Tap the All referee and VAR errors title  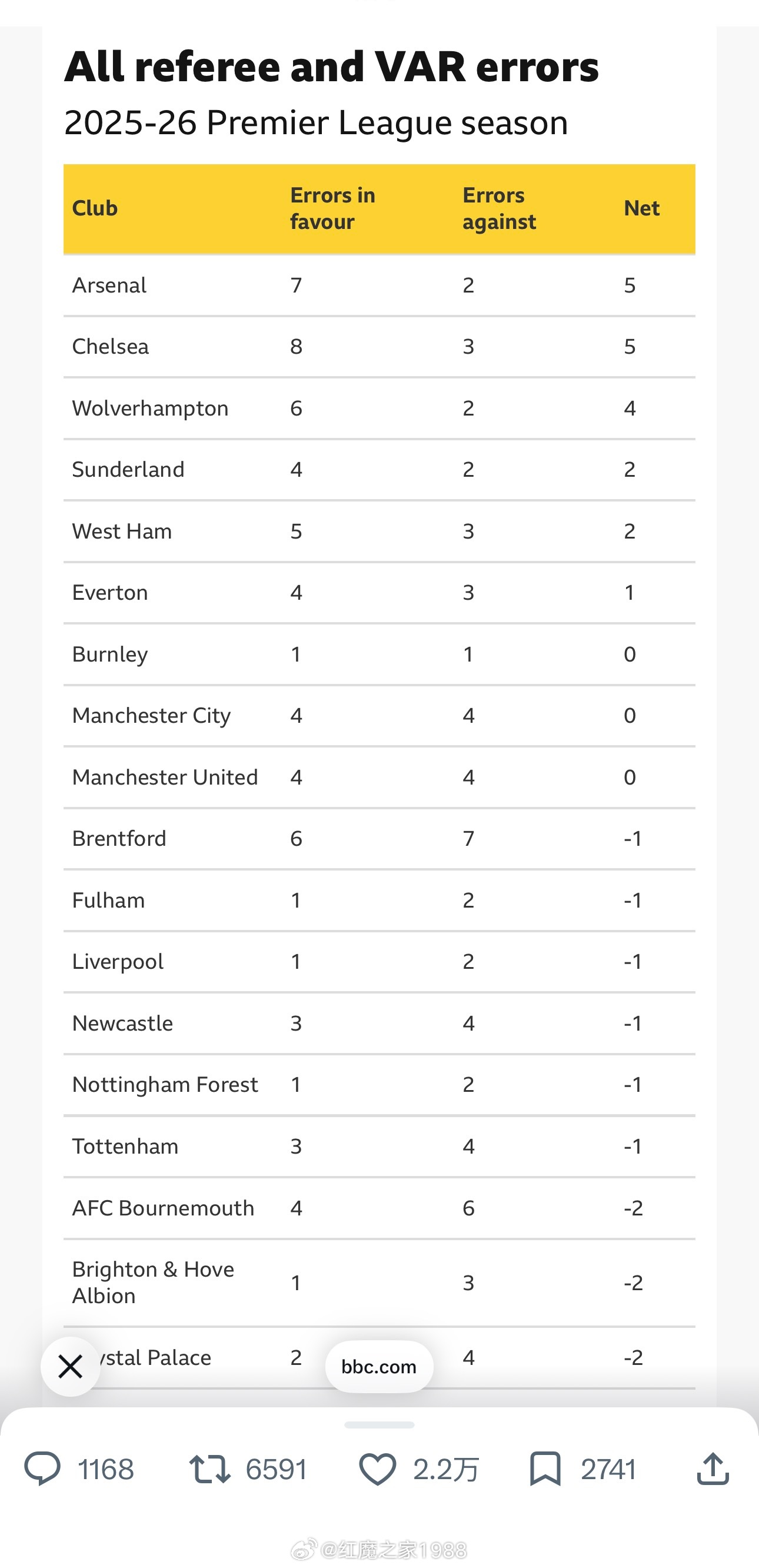tap(331, 67)
